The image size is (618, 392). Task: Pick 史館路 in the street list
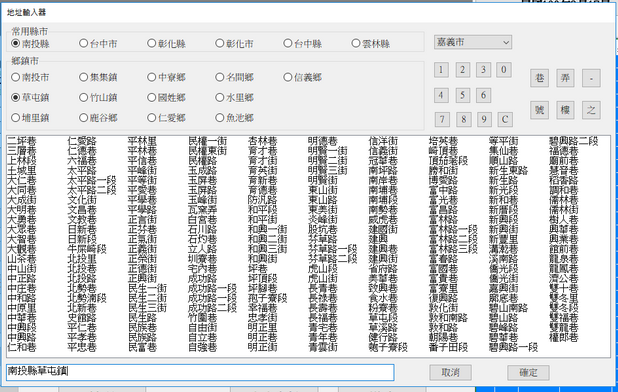click(82, 318)
